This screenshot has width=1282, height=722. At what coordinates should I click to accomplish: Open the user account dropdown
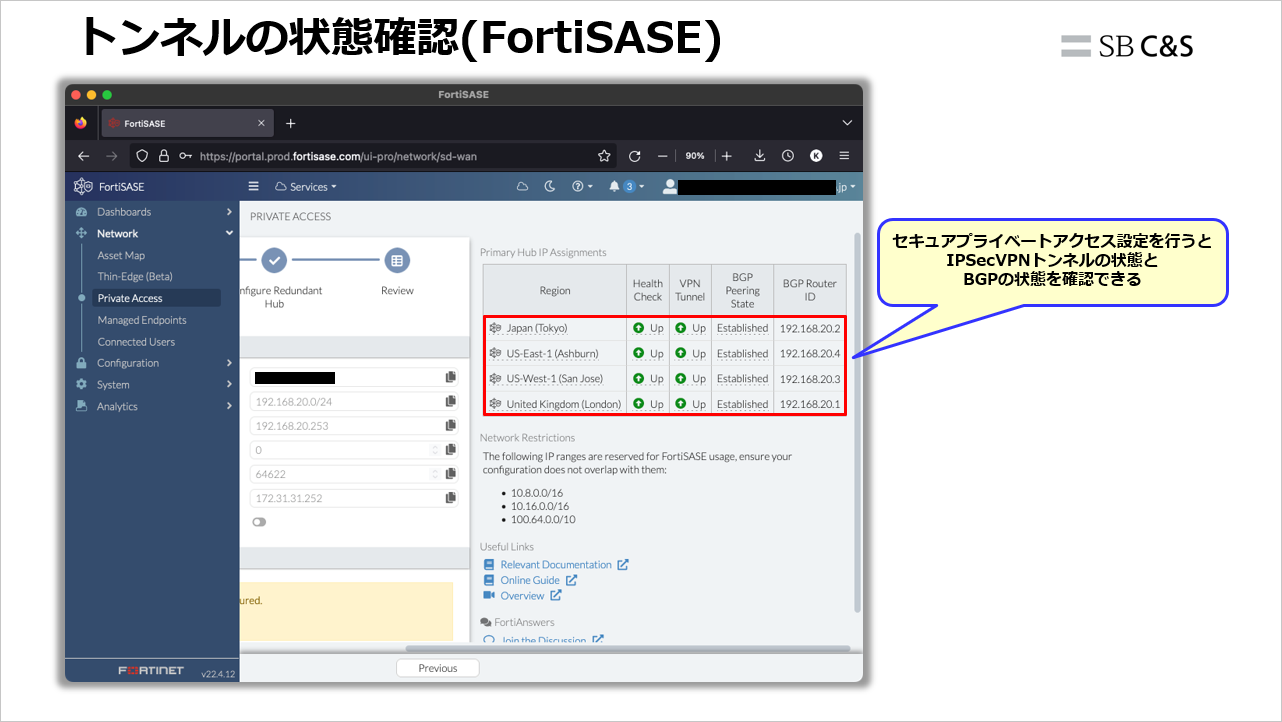coord(760,186)
